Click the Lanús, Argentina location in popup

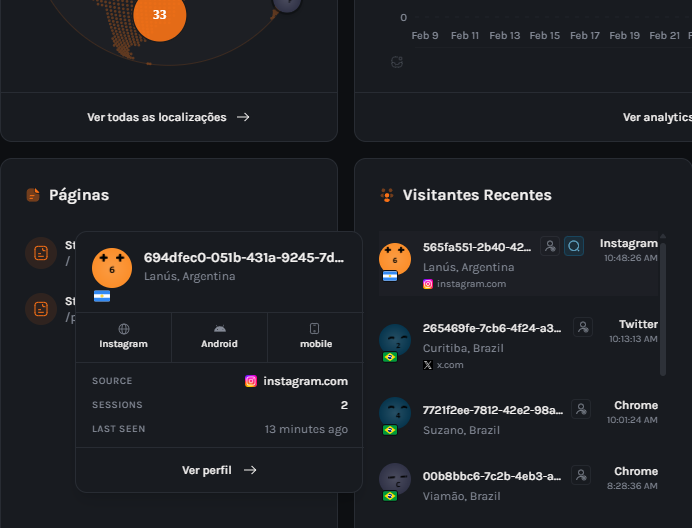190,276
